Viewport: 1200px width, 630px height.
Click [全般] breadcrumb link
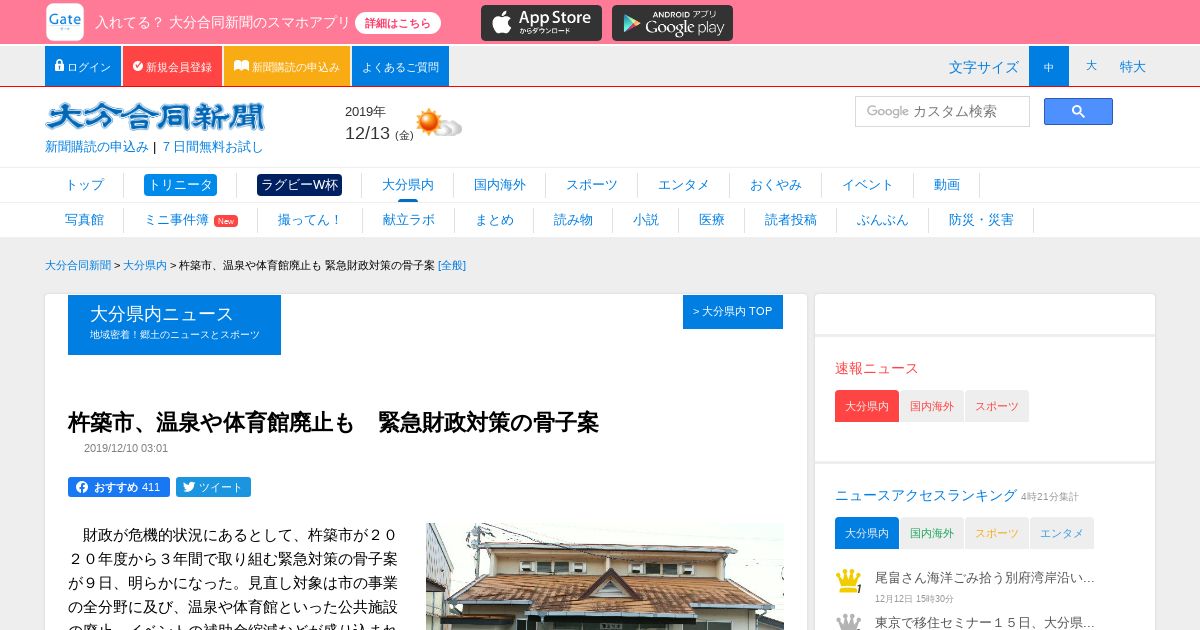[x=452, y=265]
